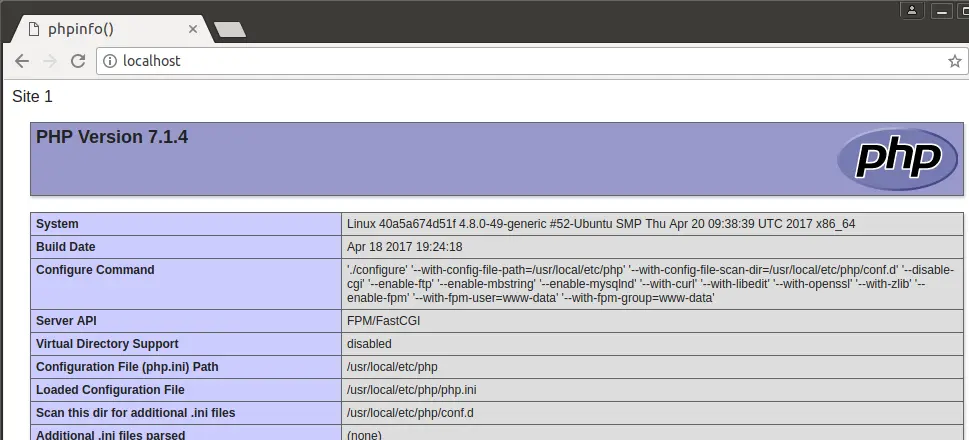Reload the page with the refresh icon
The image size is (969, 440).
(x=78, y=61)
